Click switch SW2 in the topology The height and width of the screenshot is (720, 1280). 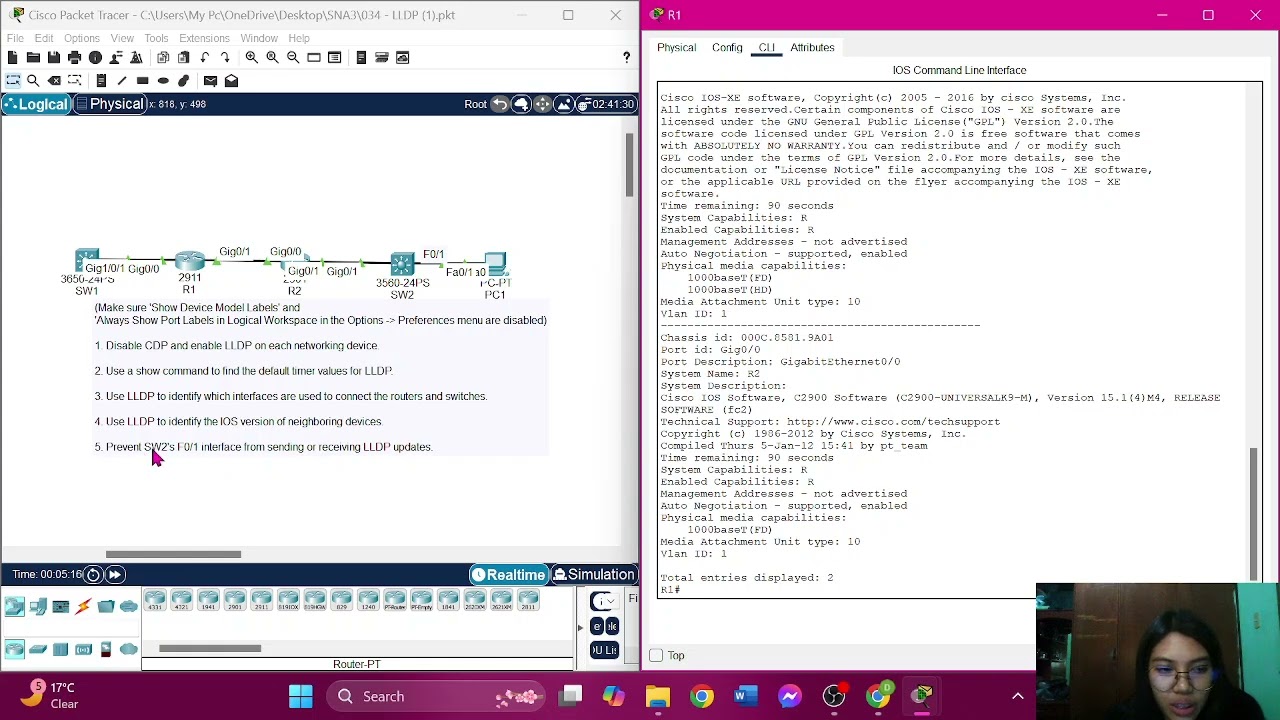(402, 264)
